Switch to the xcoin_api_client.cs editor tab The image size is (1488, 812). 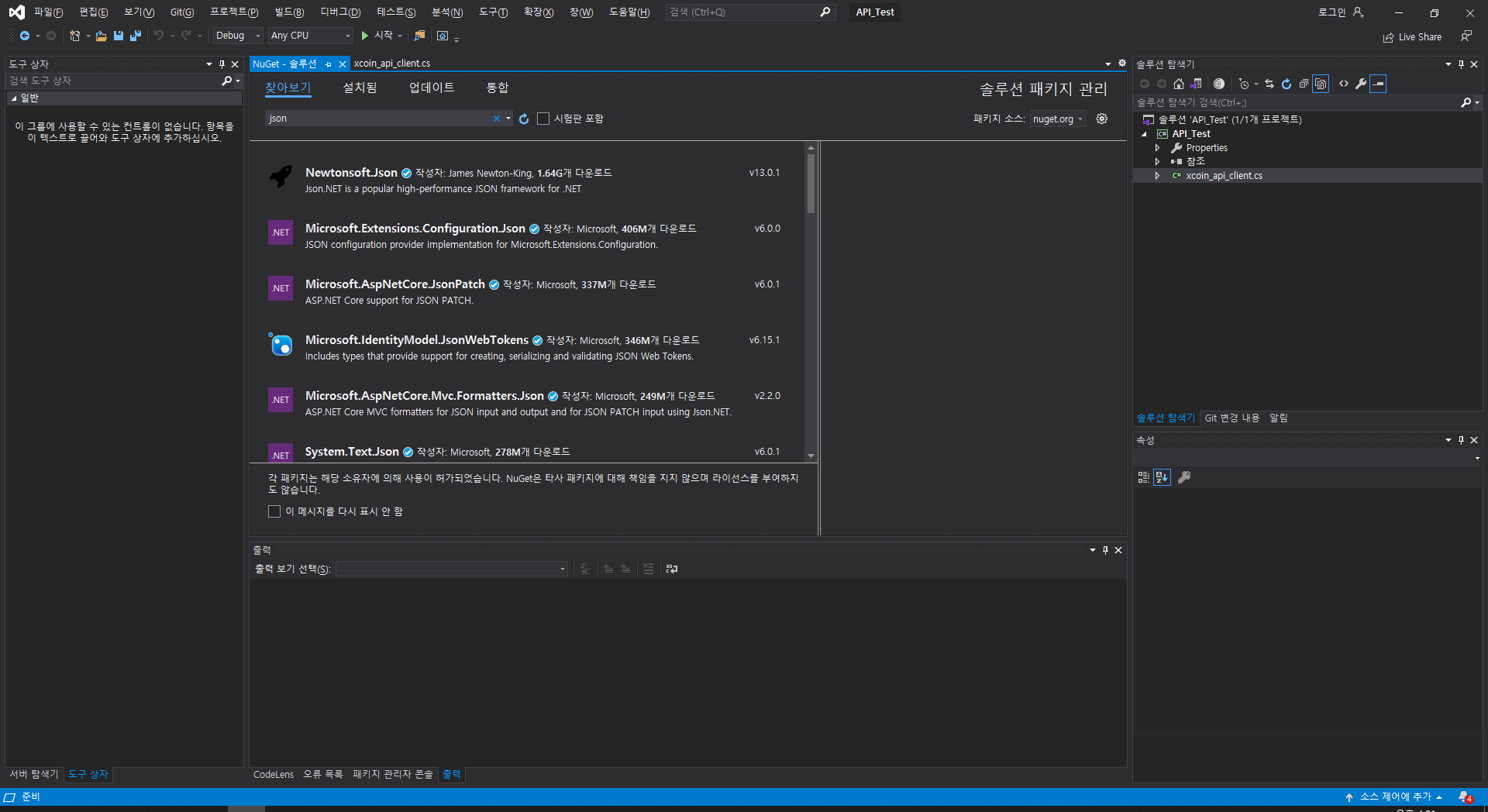click(x=392, y=64)
